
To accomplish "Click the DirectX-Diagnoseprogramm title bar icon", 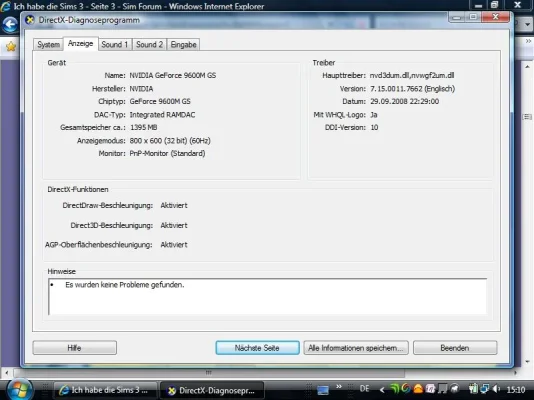I will [30, 20].
